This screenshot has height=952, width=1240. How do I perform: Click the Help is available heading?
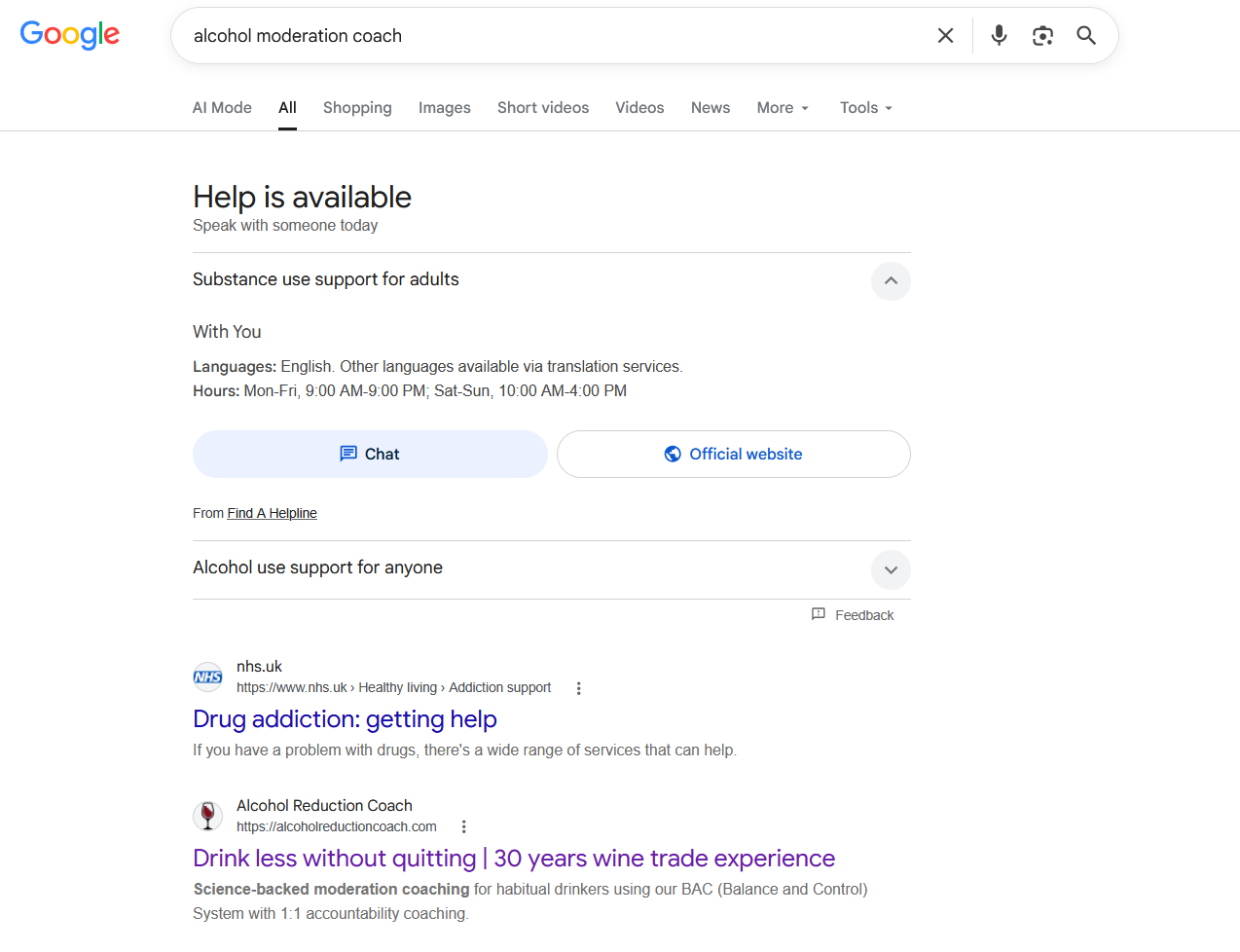(302, 197)
